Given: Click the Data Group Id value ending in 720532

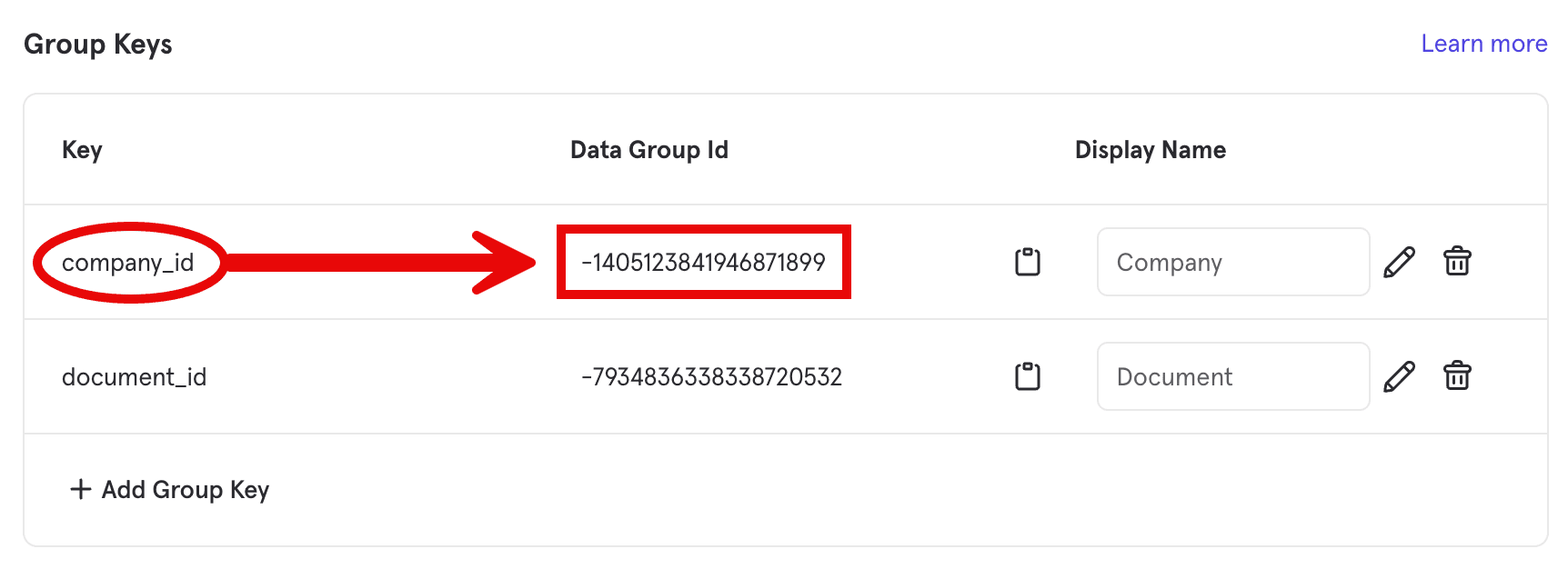Looking at the screenshot, I should (711, 377).
